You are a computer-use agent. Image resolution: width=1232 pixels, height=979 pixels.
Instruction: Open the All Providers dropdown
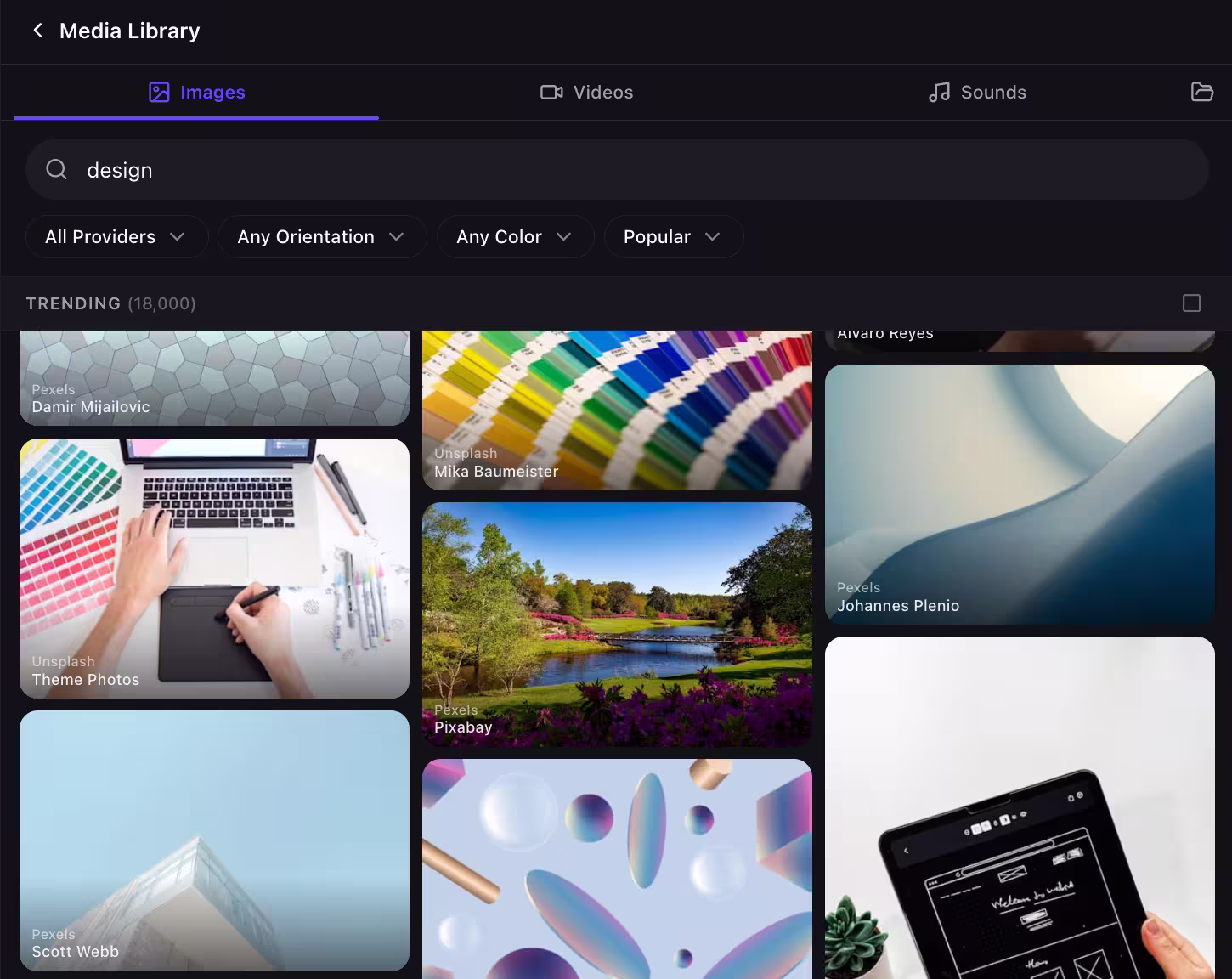(x=116, y=236)
